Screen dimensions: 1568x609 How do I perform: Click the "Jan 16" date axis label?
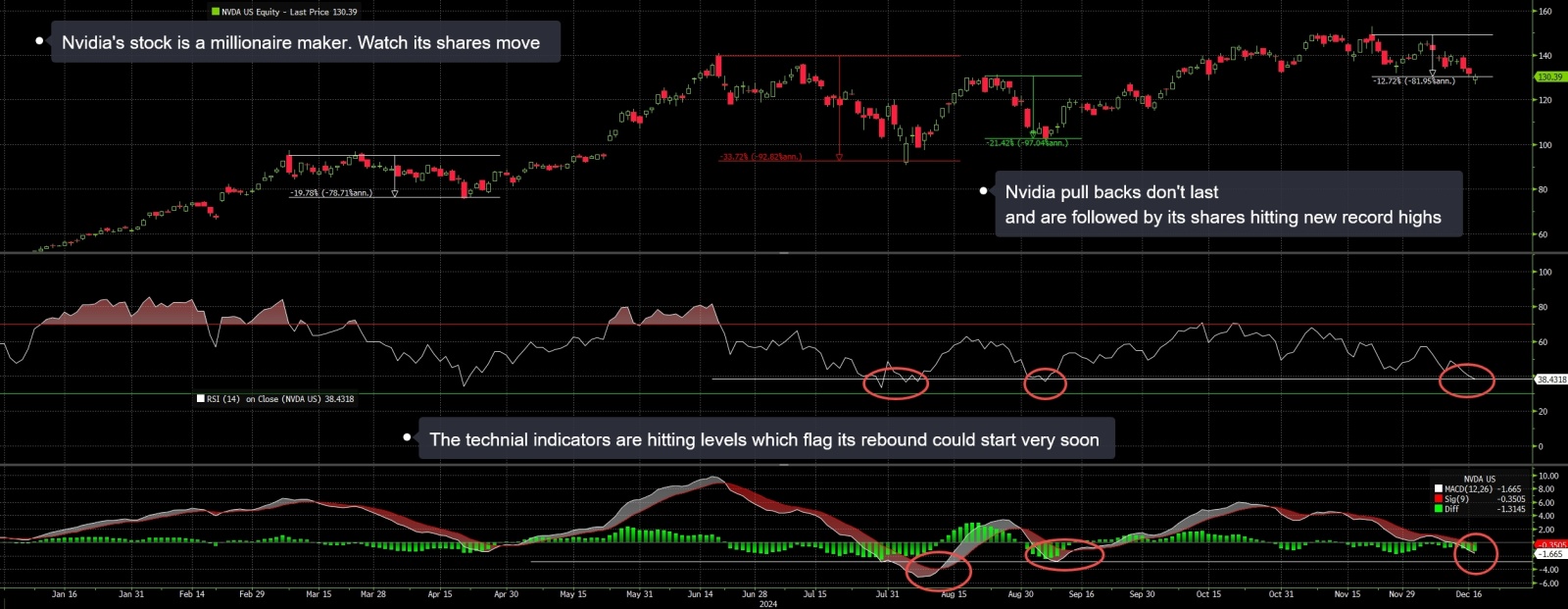(x=65, y=594)
